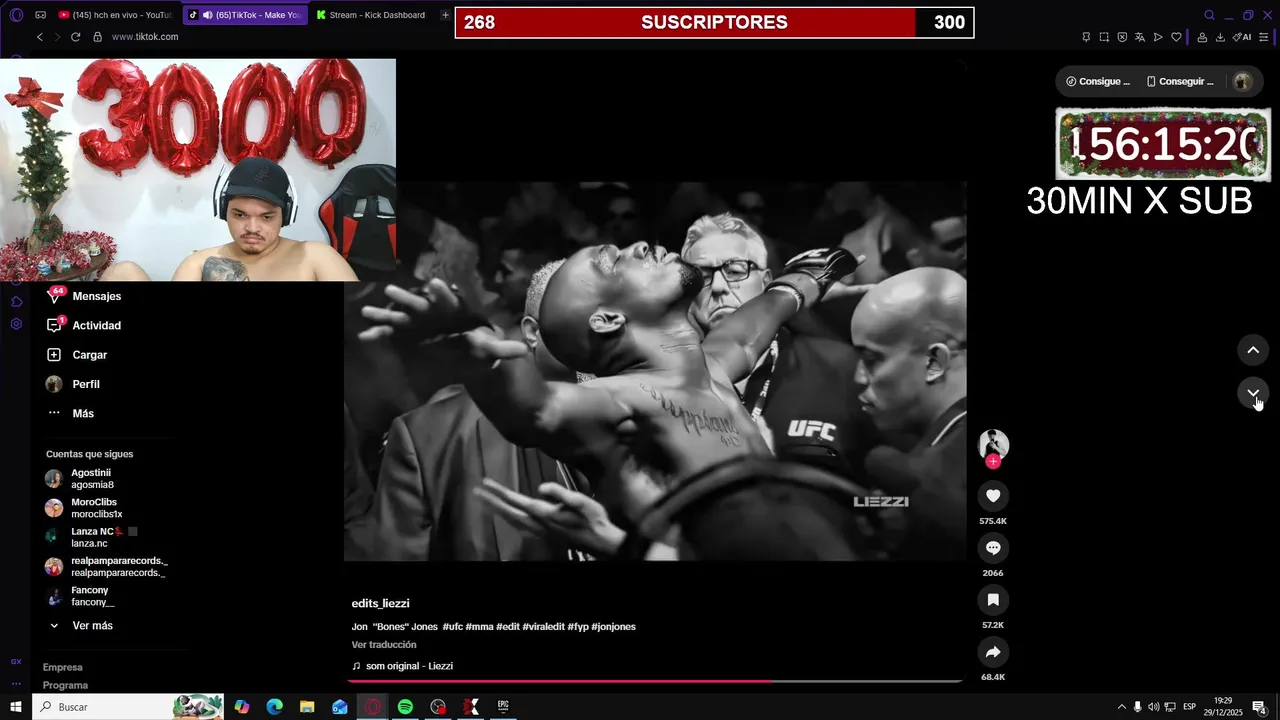Seek the video progress bar

pos(656,681)
